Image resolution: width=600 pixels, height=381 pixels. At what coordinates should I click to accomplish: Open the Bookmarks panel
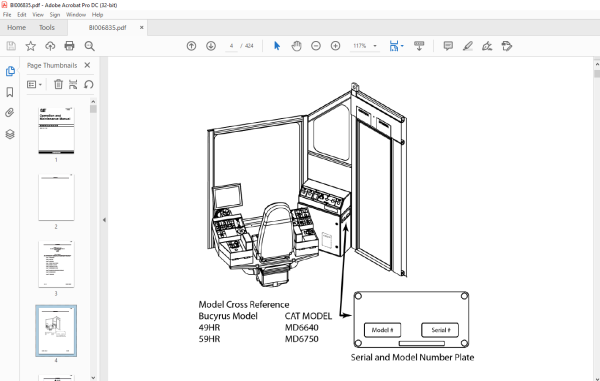tap(10, 92)
